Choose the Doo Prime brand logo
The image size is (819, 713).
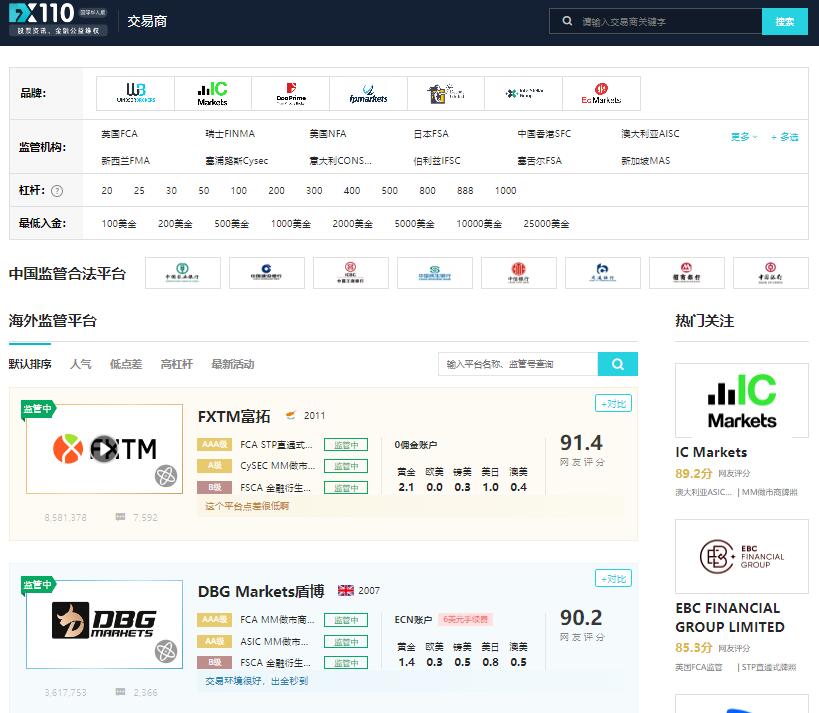(x=290, y=93)
